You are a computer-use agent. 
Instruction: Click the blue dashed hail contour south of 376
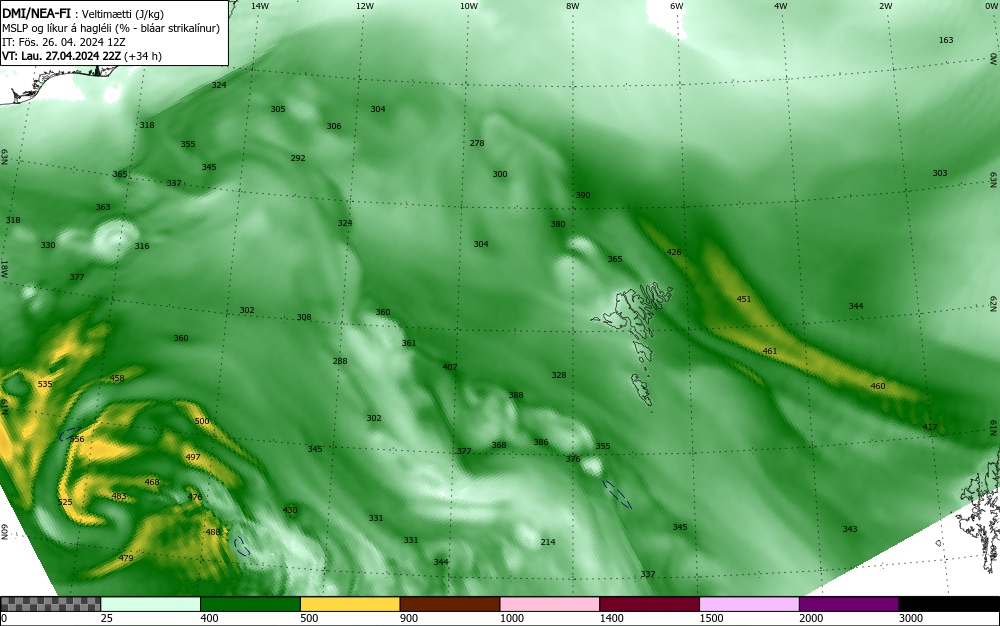coord(617,494)
